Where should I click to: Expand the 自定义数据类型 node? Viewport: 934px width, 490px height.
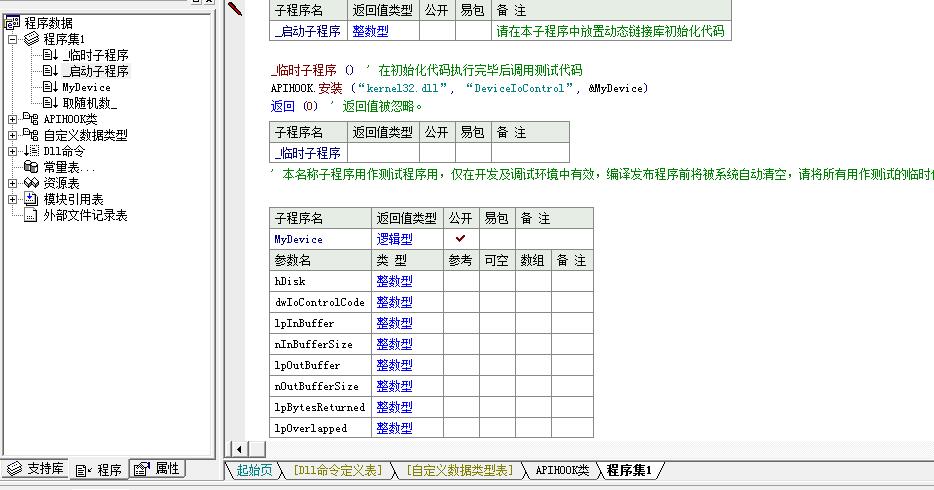click(13, 135)
